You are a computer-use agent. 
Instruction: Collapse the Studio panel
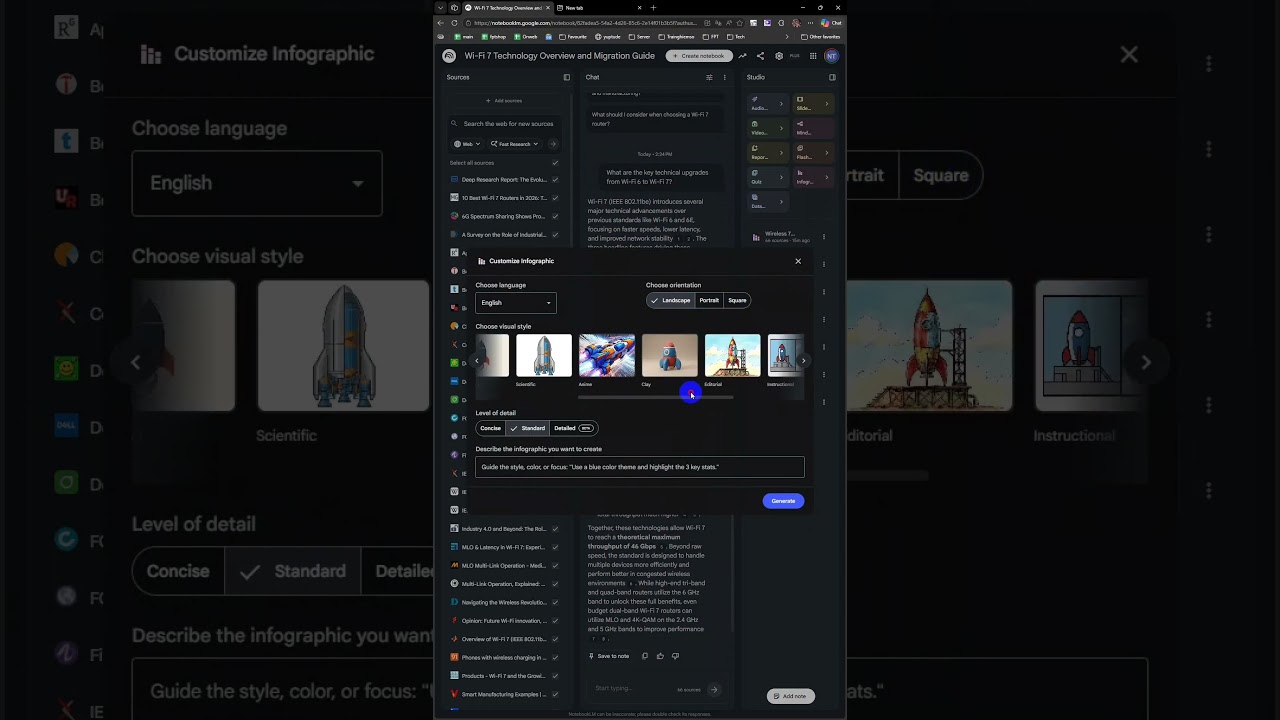(832, 77)
